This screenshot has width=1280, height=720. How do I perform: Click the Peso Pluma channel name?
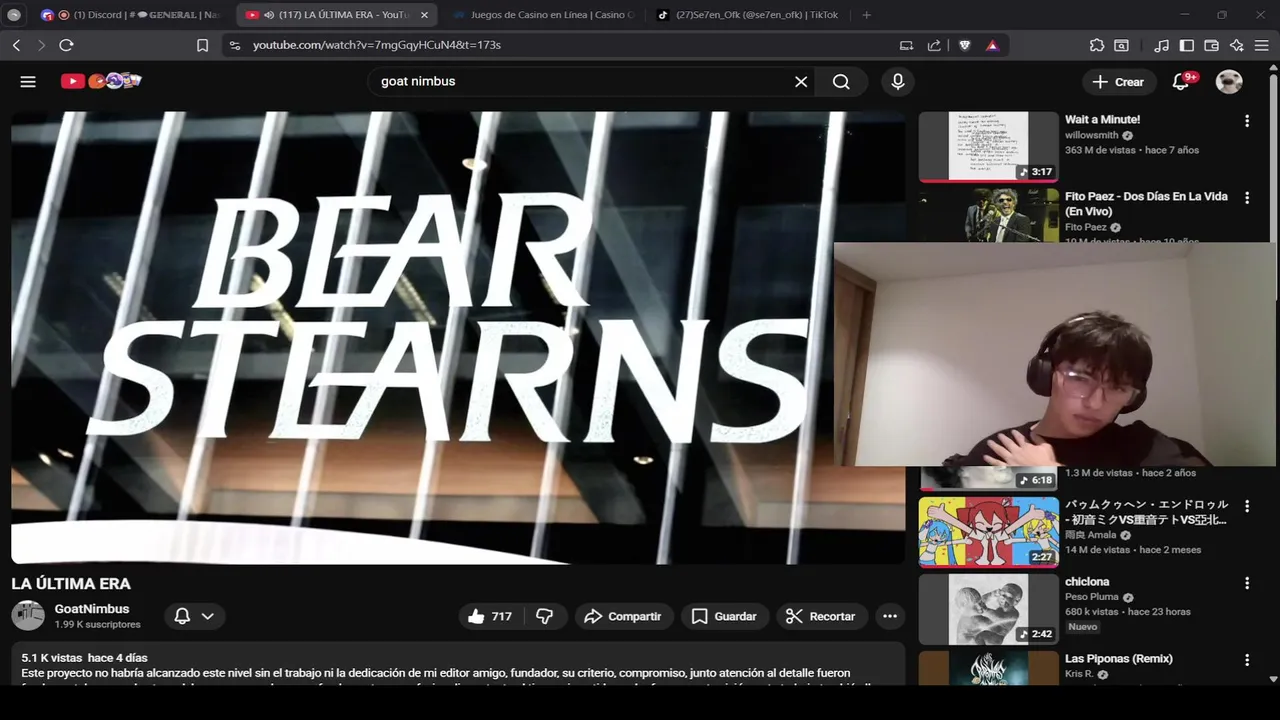pyautogui.click(x=1092, y=597)
